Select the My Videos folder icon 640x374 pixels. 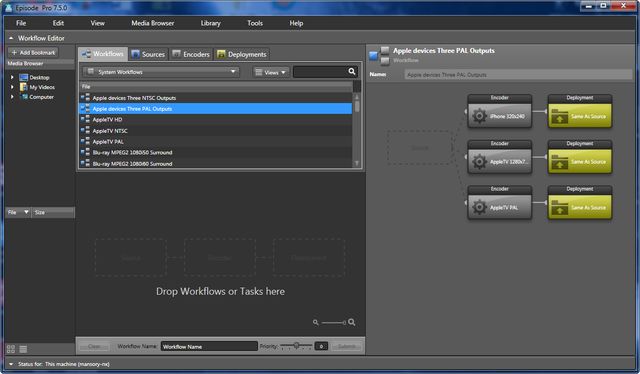coord(24,87)
